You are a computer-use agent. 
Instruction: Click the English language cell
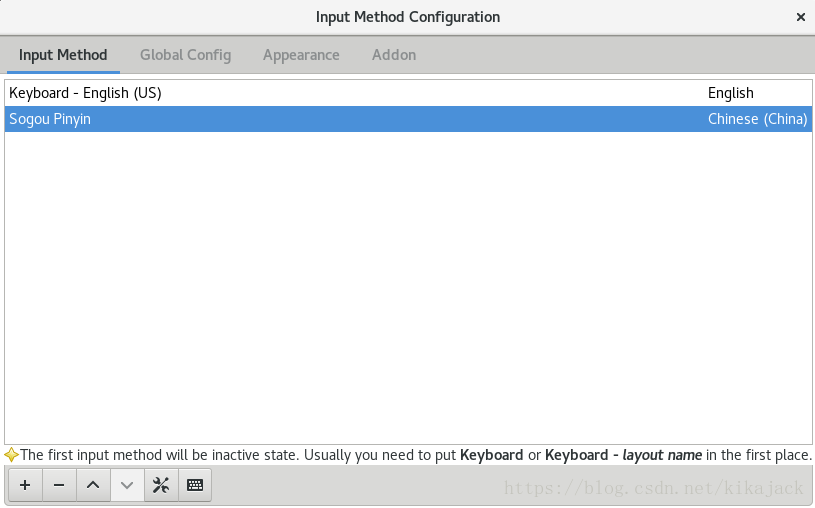(x=730, y=93)
